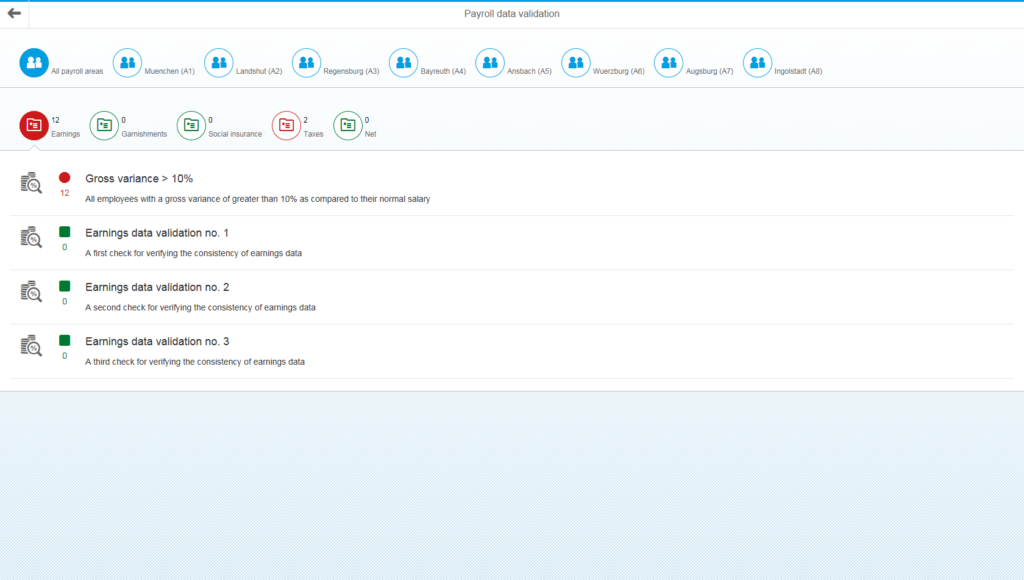Image resolution: width=1024 pixels, height=580 pixels.
Task: Switch to the Garnishments category tab
Action: click(x=104, y=125)
